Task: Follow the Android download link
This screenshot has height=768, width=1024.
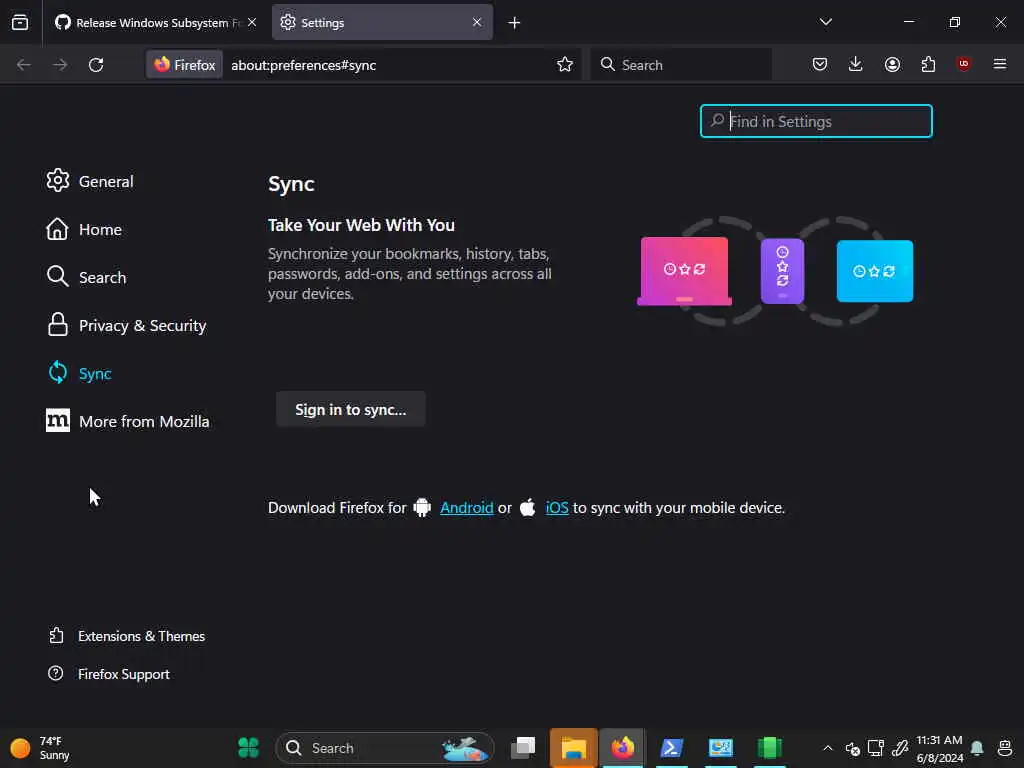Action: [x=466, y=507]
